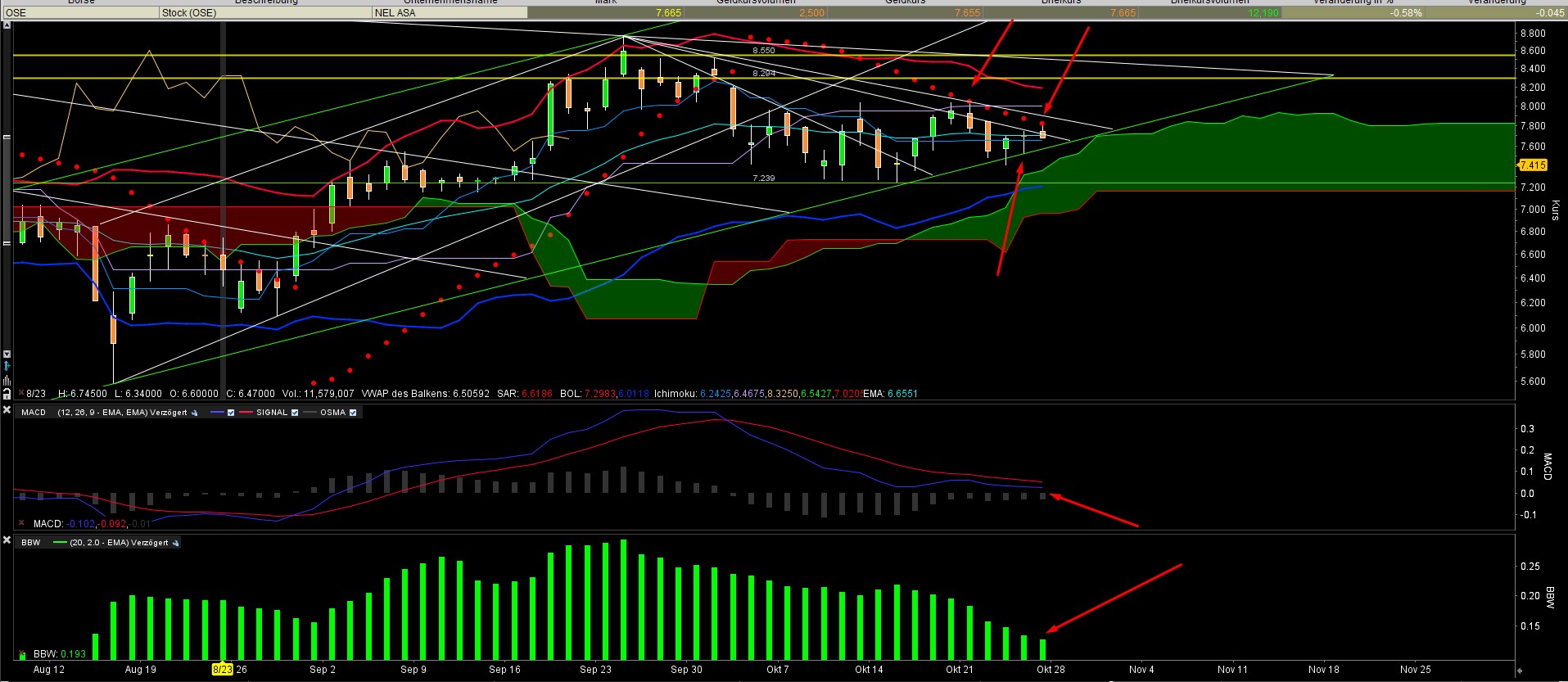The width and height of the screenshot is (1568, 682).
Task: Click the BBW panel title label
Action: pos(30,543)
